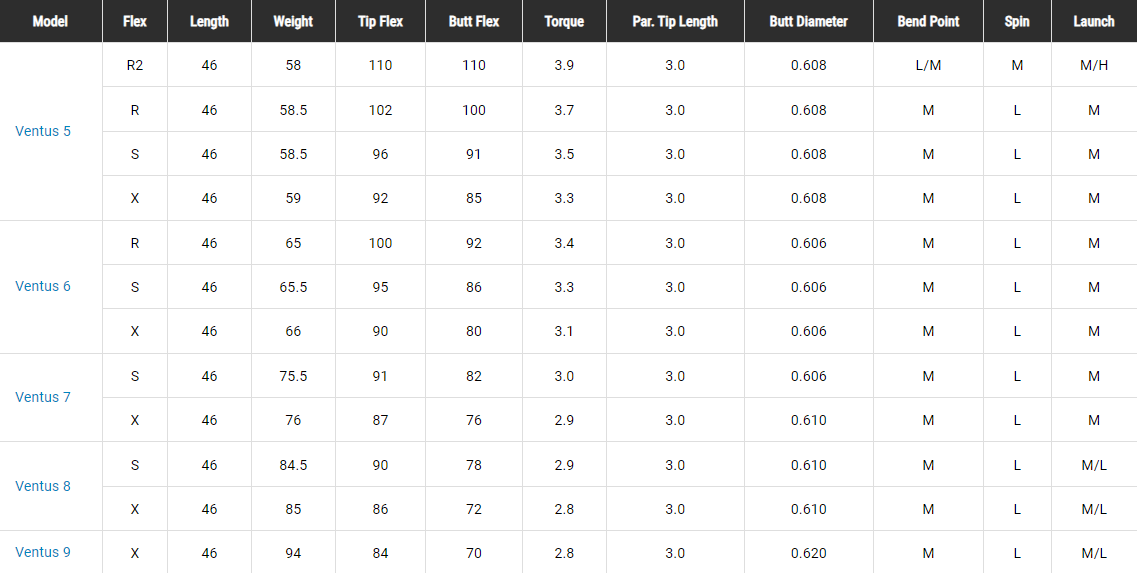Go to the Ventus 8 model page
This screenshot has height=573, width=1137.
43,486
